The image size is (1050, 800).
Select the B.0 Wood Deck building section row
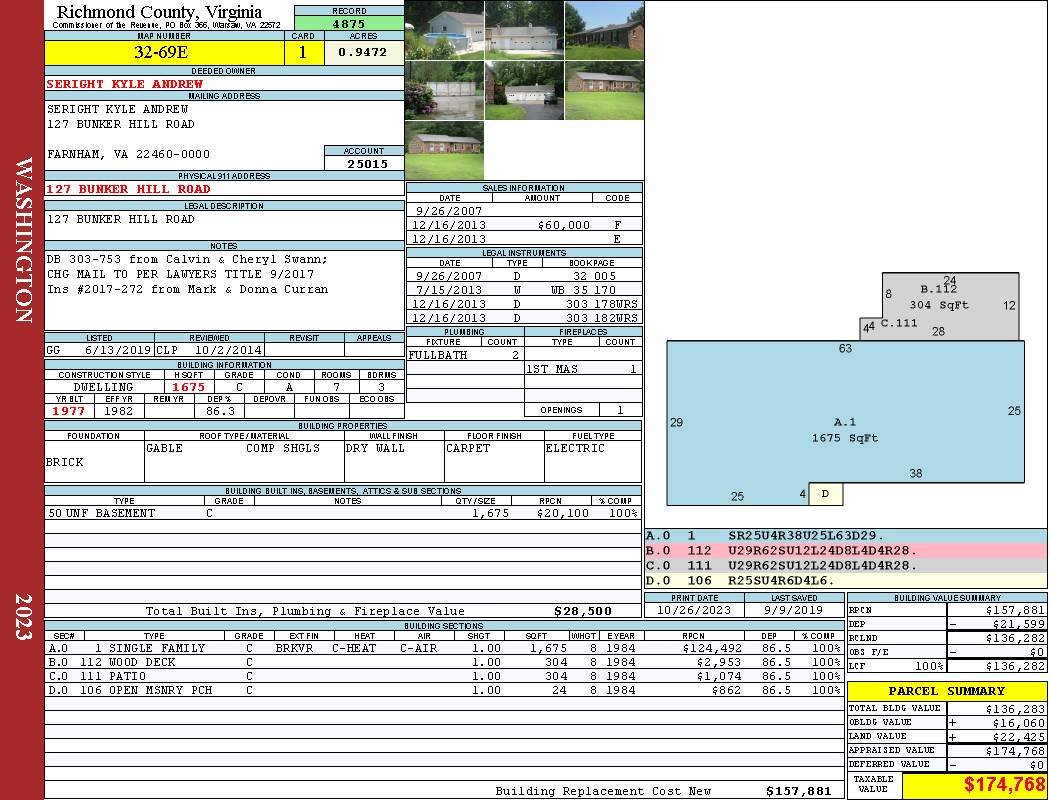click(x=443, y=662)
